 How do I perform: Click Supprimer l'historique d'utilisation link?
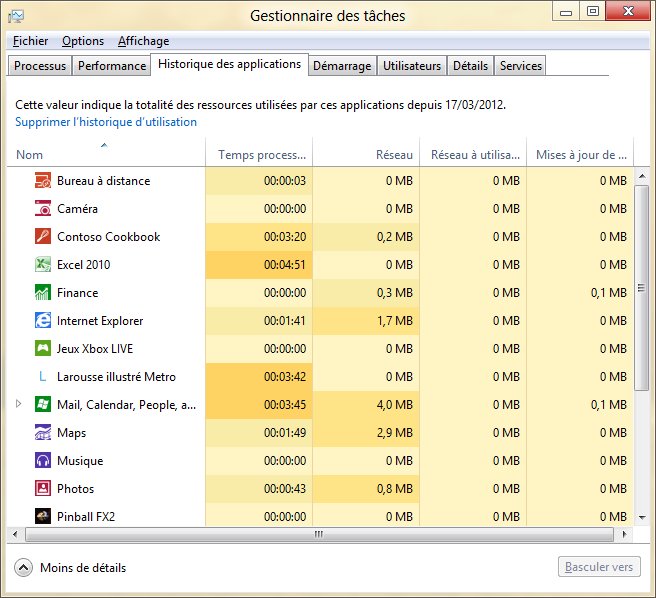pyautogui.click(x=106, y=122)
